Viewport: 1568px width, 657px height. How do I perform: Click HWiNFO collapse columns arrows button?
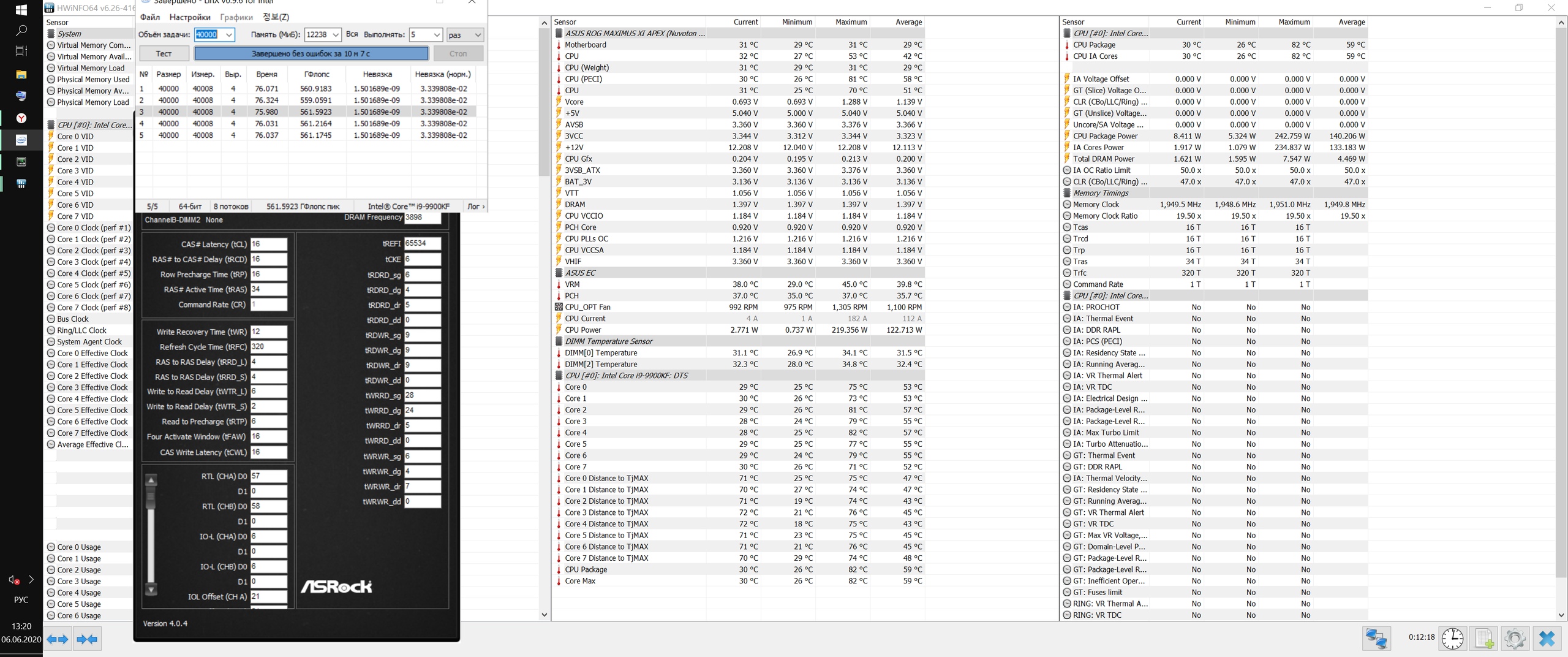(x=87, y=639)
